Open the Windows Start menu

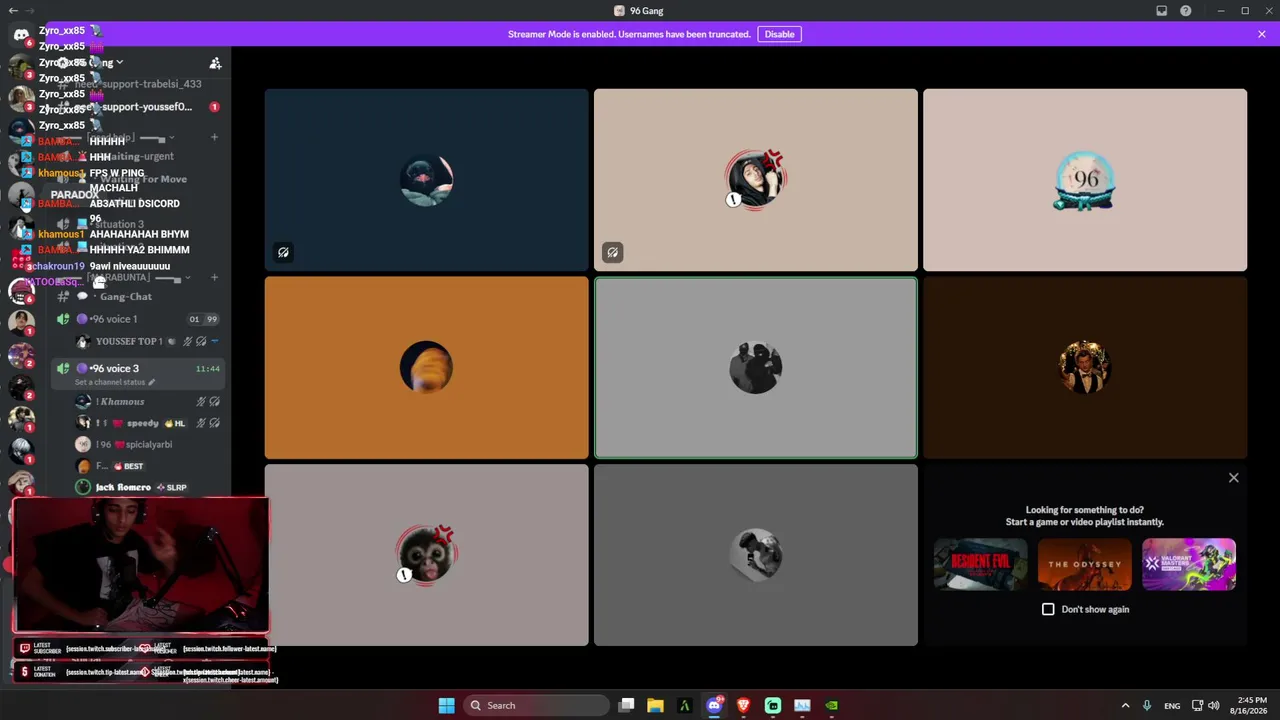click(446, 705)
